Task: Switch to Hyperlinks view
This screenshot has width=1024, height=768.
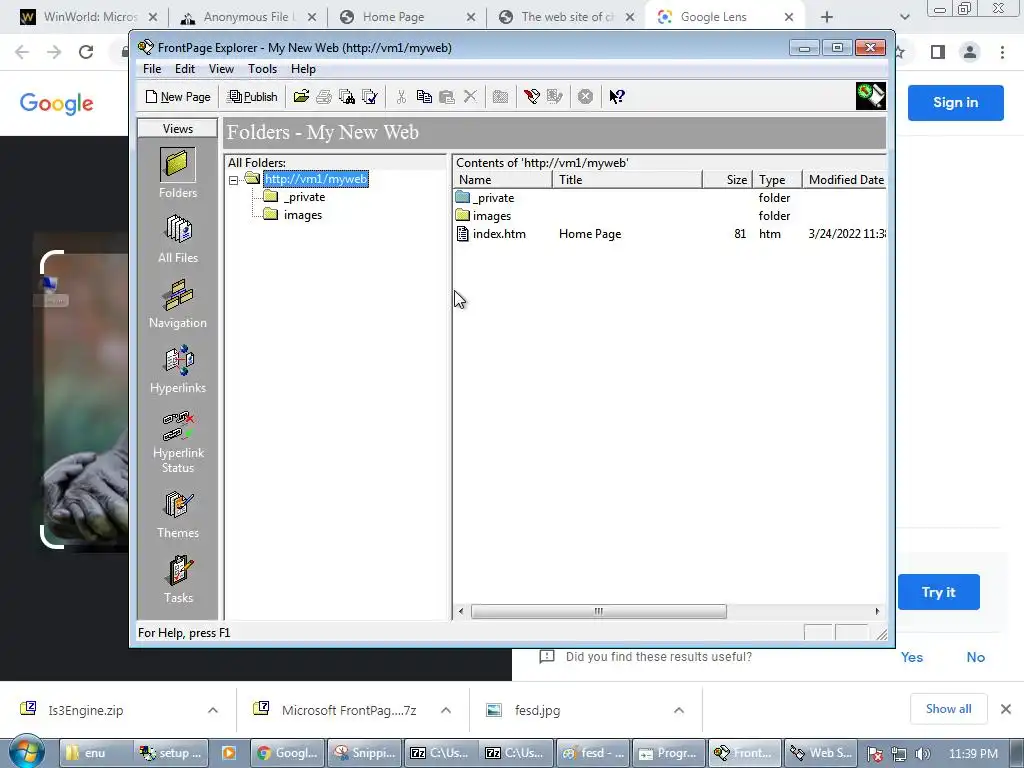Action: [178, 369]
